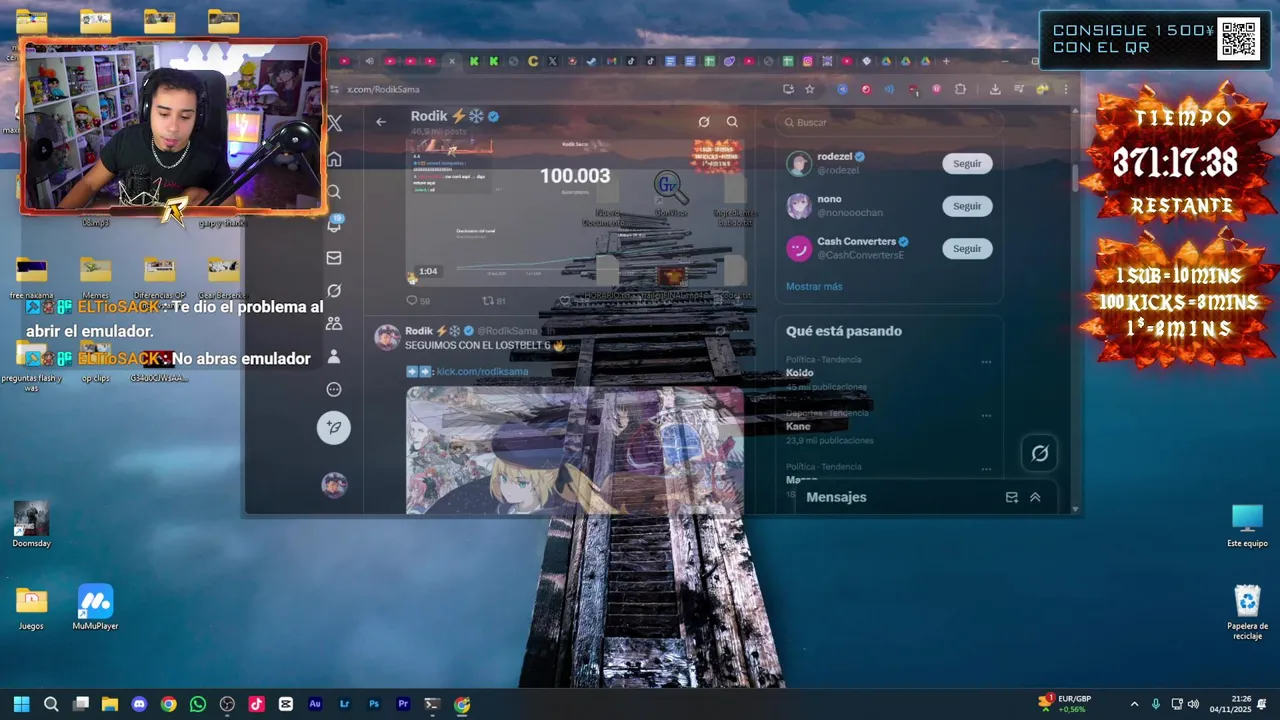Open OBS Studio from the taskbar

point(227,704)
